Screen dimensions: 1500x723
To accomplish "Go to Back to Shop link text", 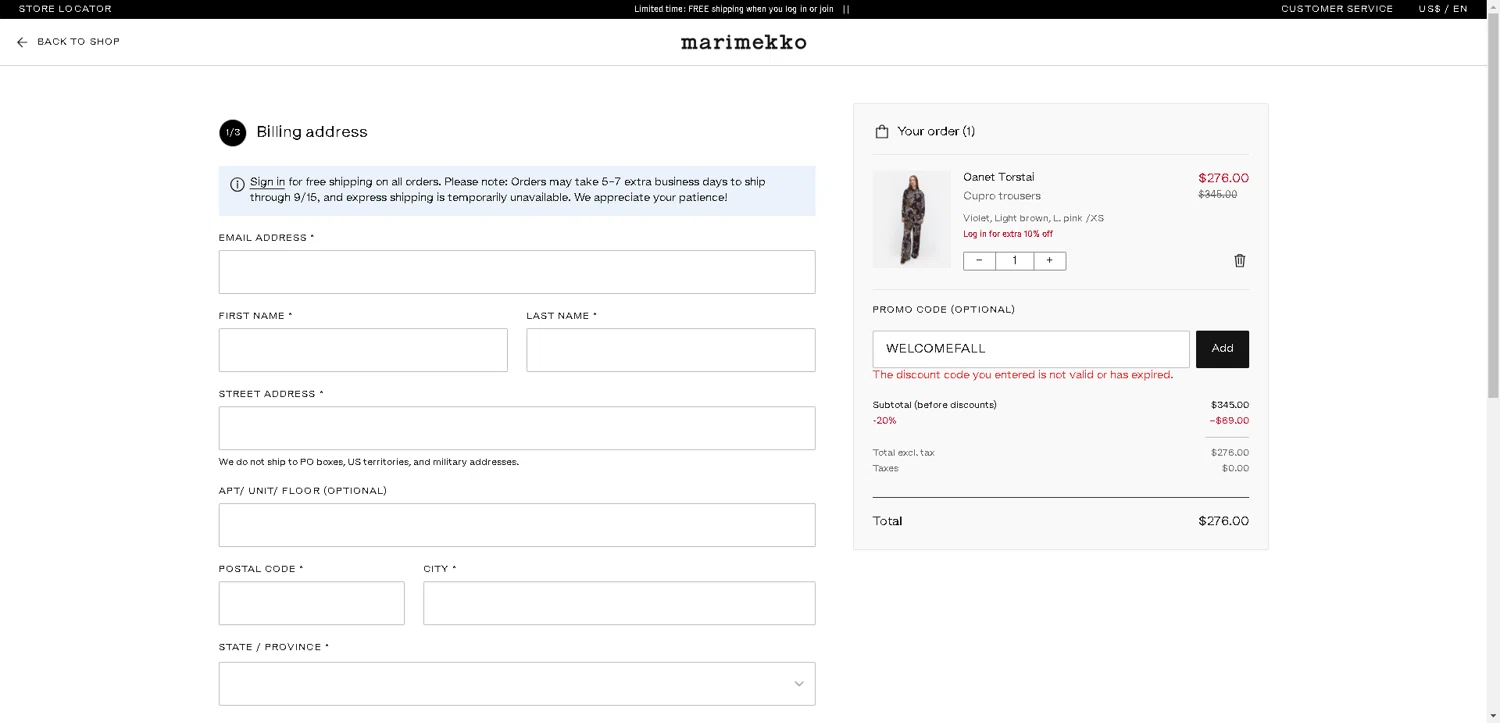I will (78, 42).
